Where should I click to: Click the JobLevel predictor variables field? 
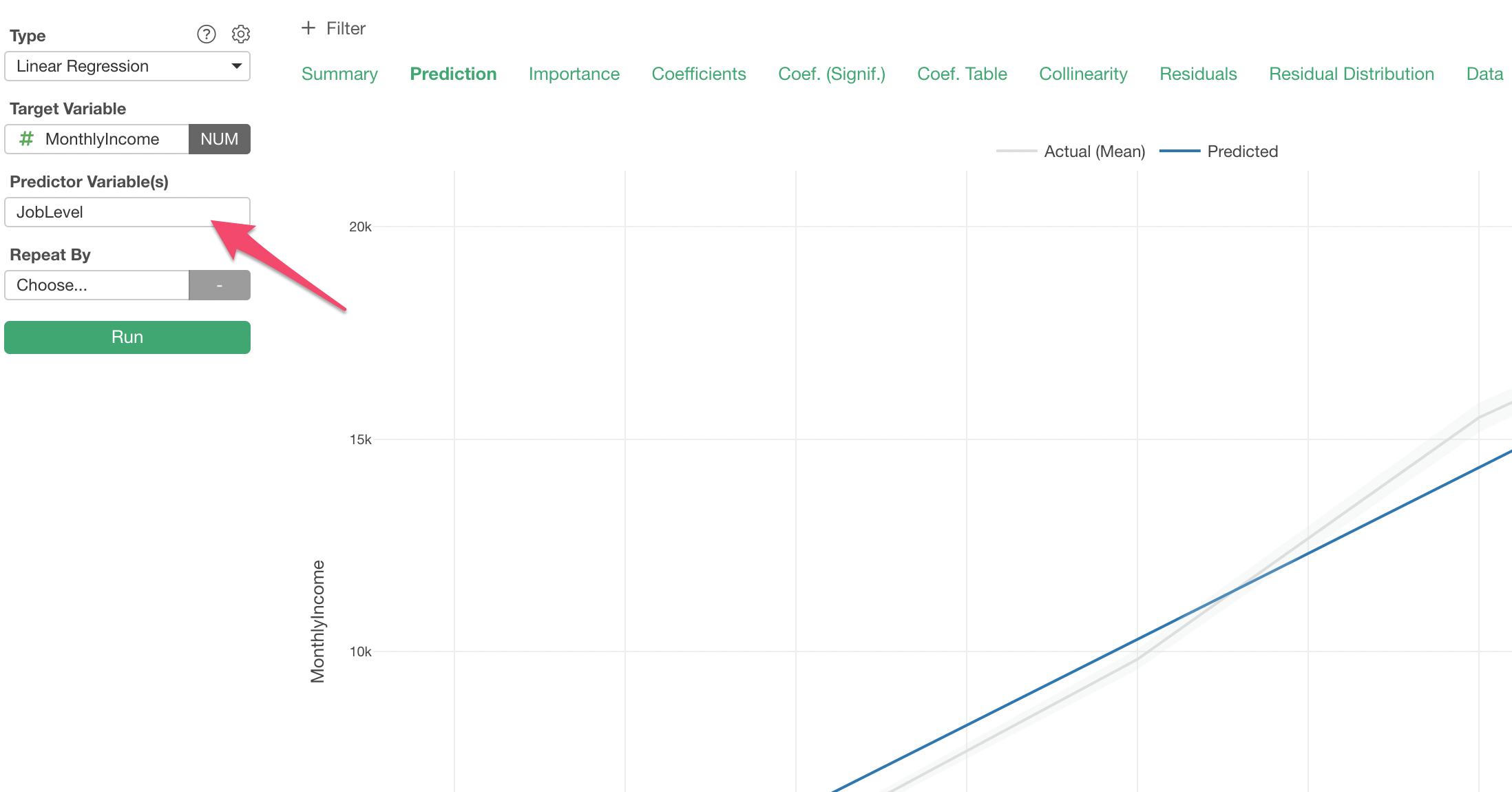[127, 212]
